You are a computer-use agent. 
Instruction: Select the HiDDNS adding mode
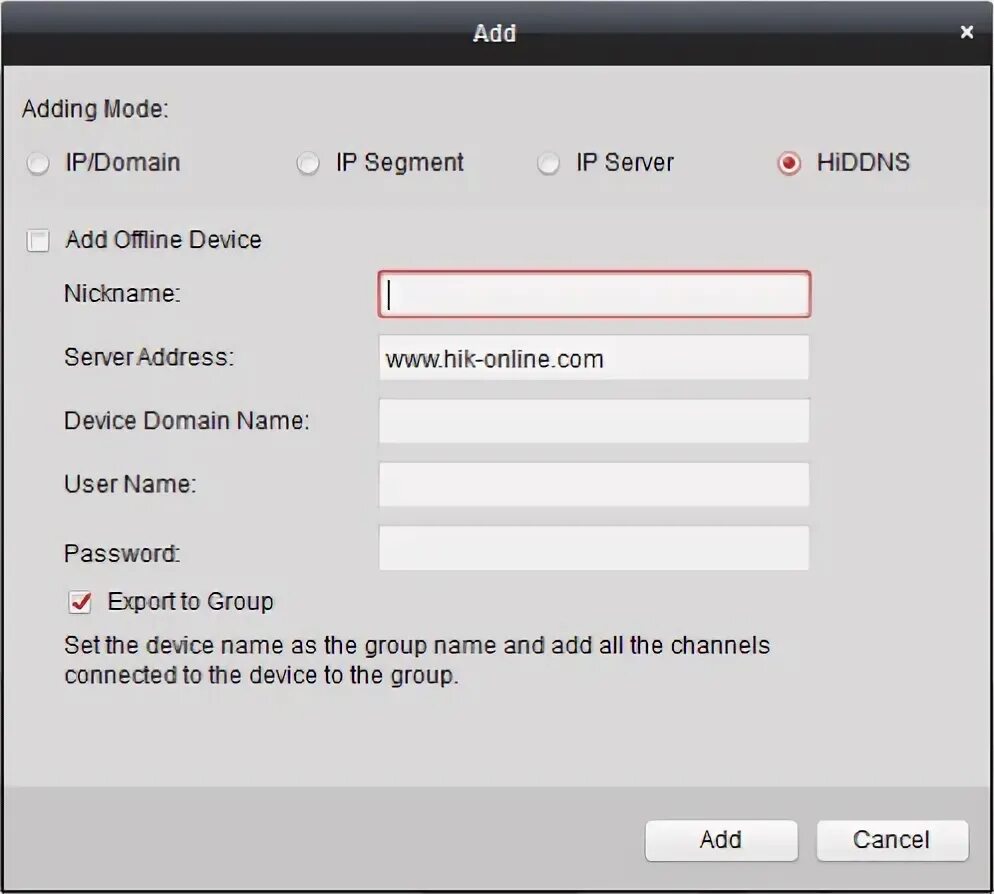tap(790, 162)
